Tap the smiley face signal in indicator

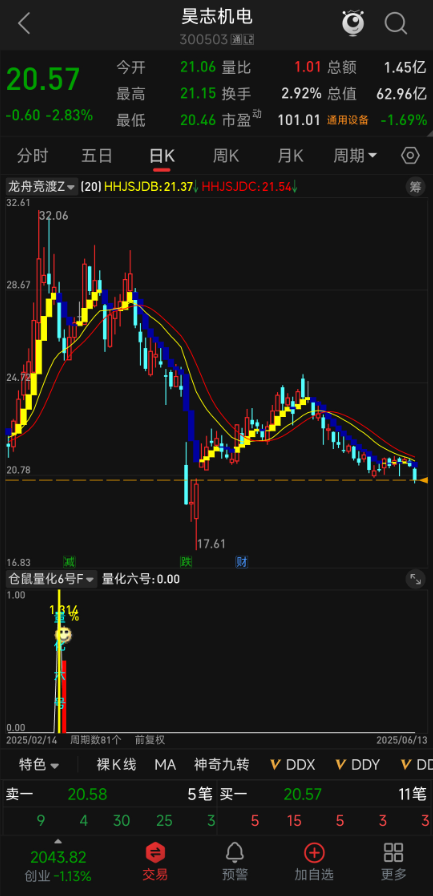coord(63,634)
